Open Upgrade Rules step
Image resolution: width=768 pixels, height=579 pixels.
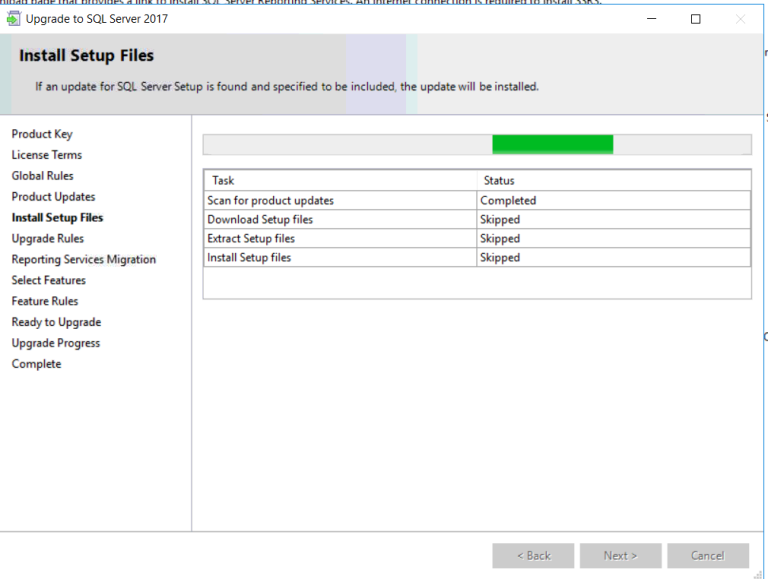click(x=48, y=239)
